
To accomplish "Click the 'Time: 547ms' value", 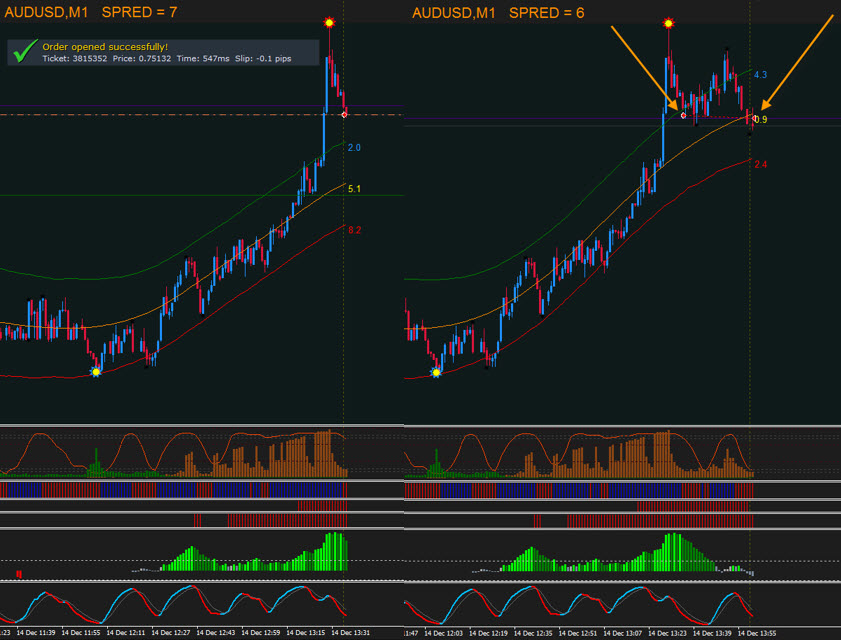I will [x=203, y=58].
